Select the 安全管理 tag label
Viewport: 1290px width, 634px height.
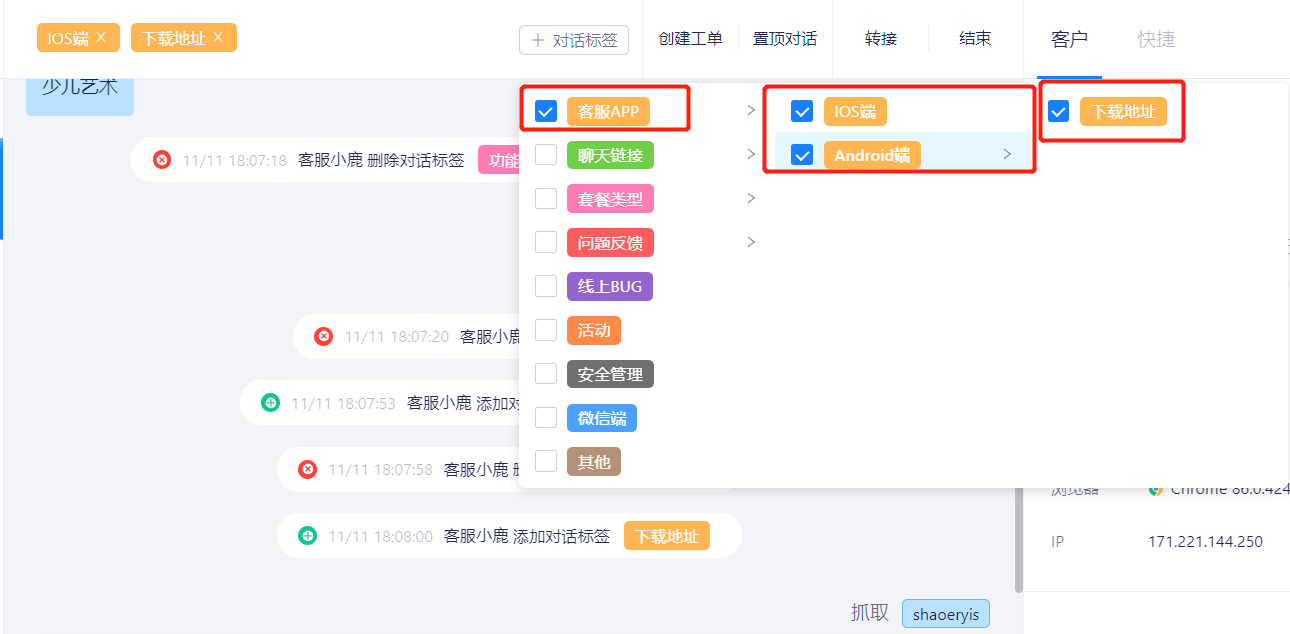click(610, 374)
